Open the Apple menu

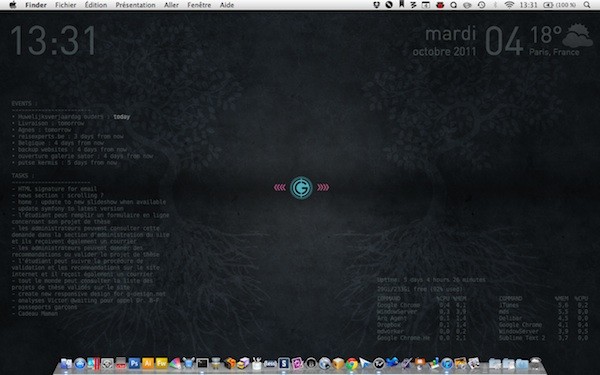pos(13,5)
